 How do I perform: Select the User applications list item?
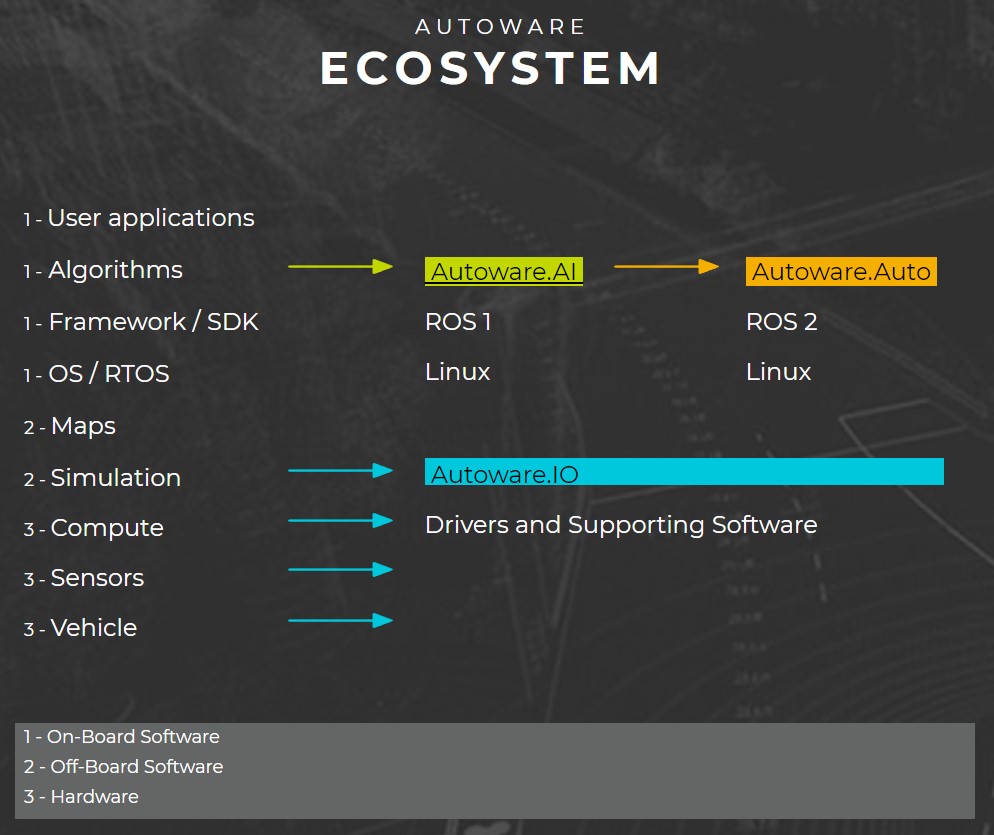click(x=150, y=218)
